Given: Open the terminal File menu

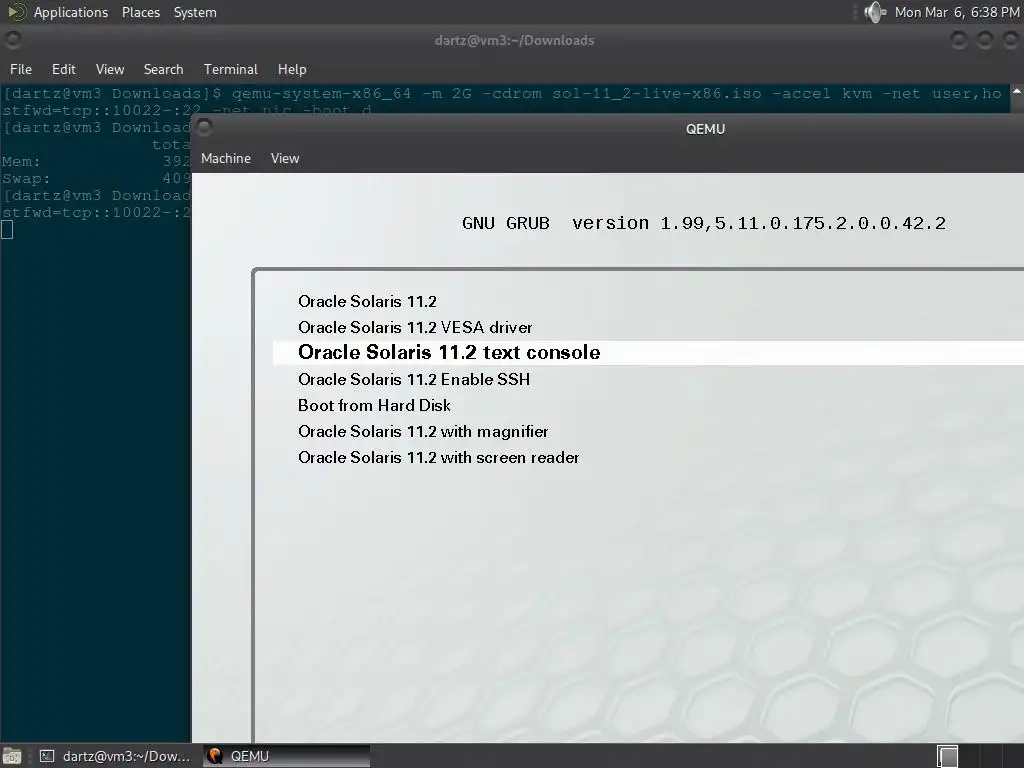Looking at the screenshot, I should [x=21, y=69].
